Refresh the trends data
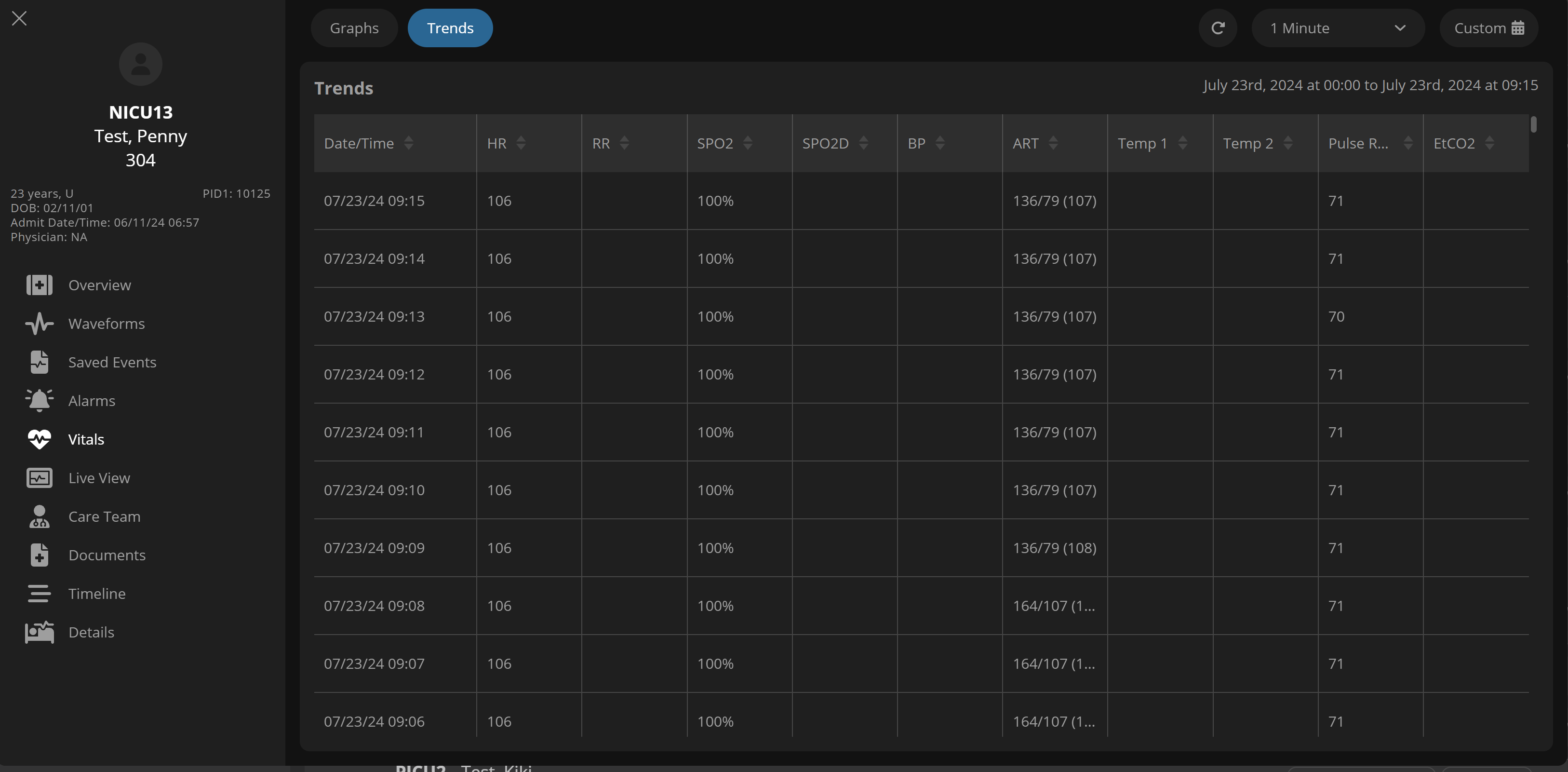Screen dimensions: 1568x772 point(1218,28)
